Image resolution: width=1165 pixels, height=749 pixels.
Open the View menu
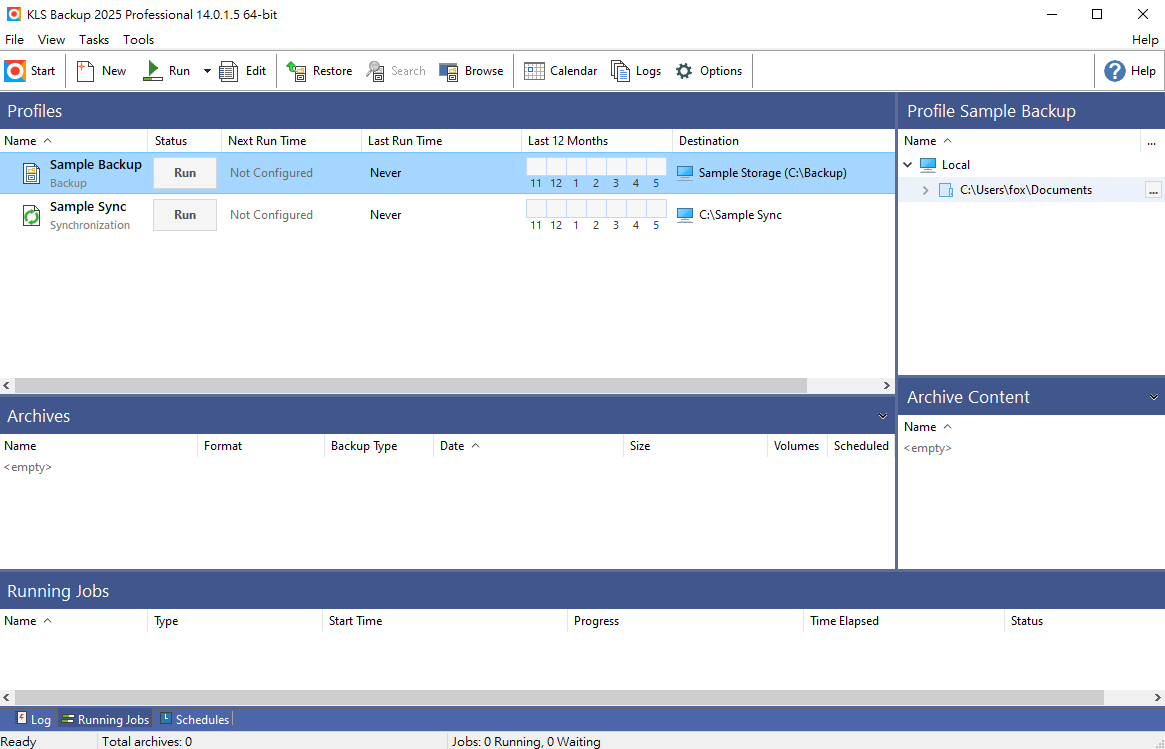click(x=51, y=39)
